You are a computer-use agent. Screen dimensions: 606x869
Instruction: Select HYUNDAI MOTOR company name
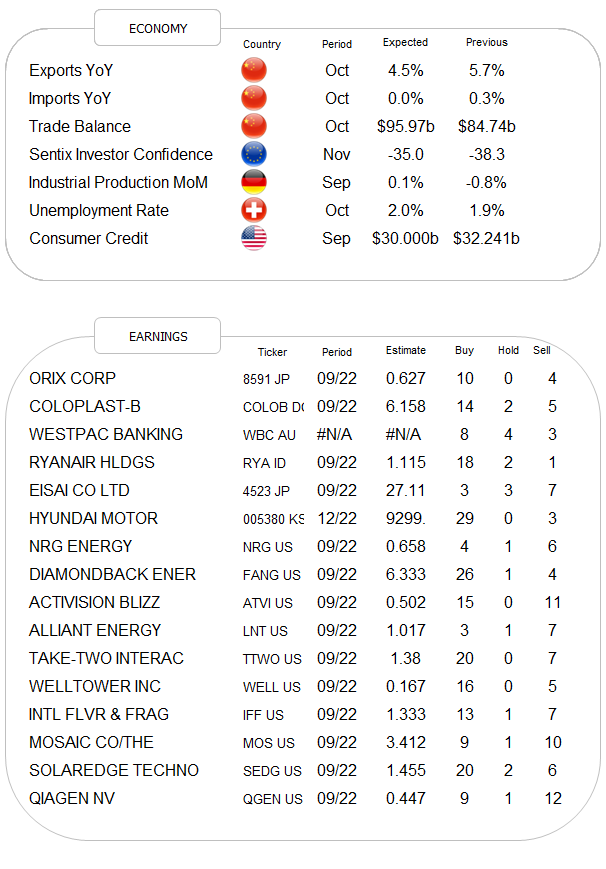[x=93, y=518]
